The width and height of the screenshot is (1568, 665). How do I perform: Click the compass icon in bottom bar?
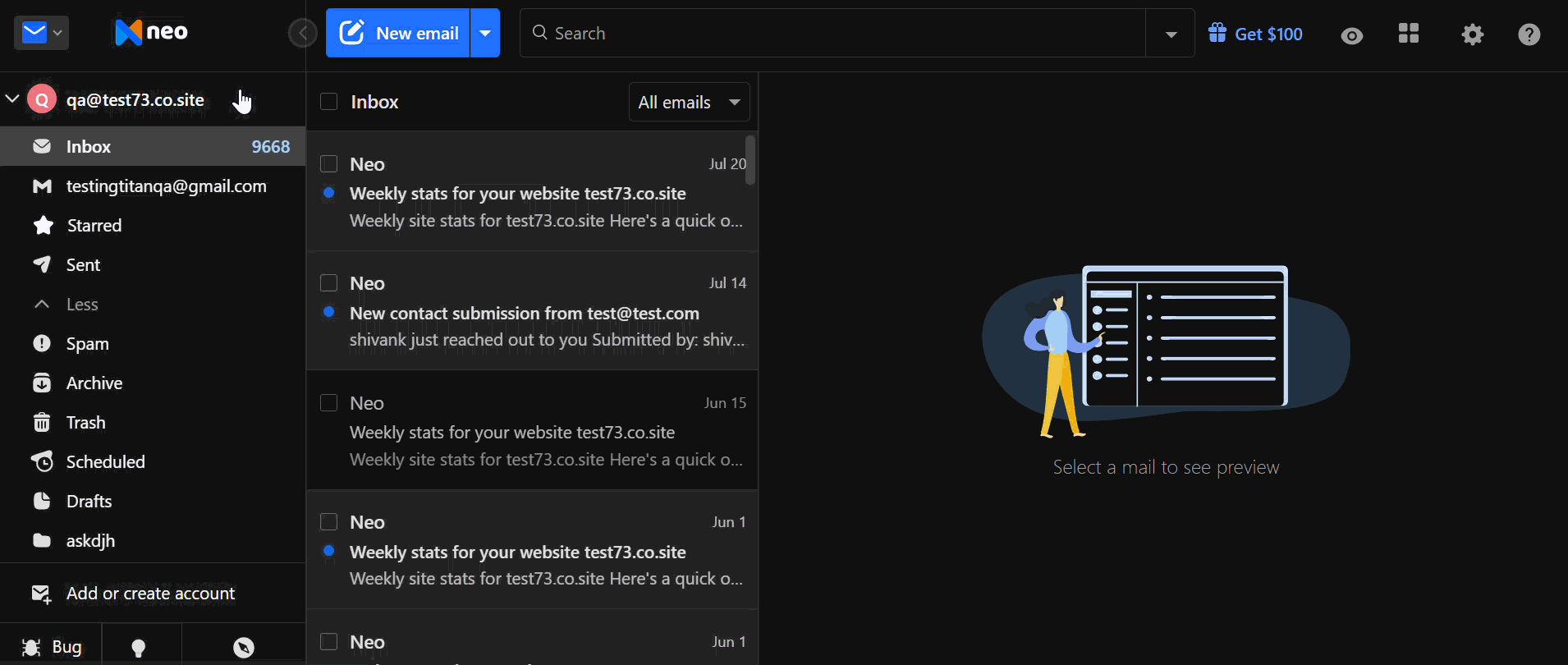[x=244, y=648]
